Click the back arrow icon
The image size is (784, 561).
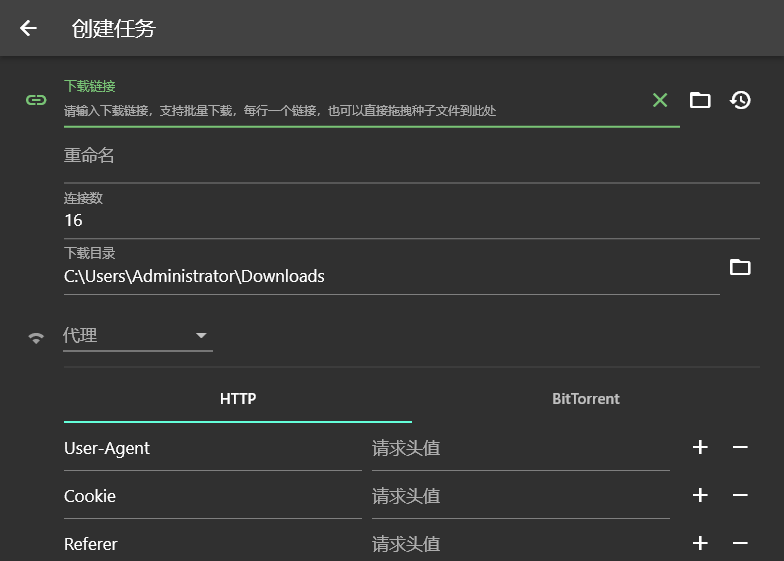(28, 28)
